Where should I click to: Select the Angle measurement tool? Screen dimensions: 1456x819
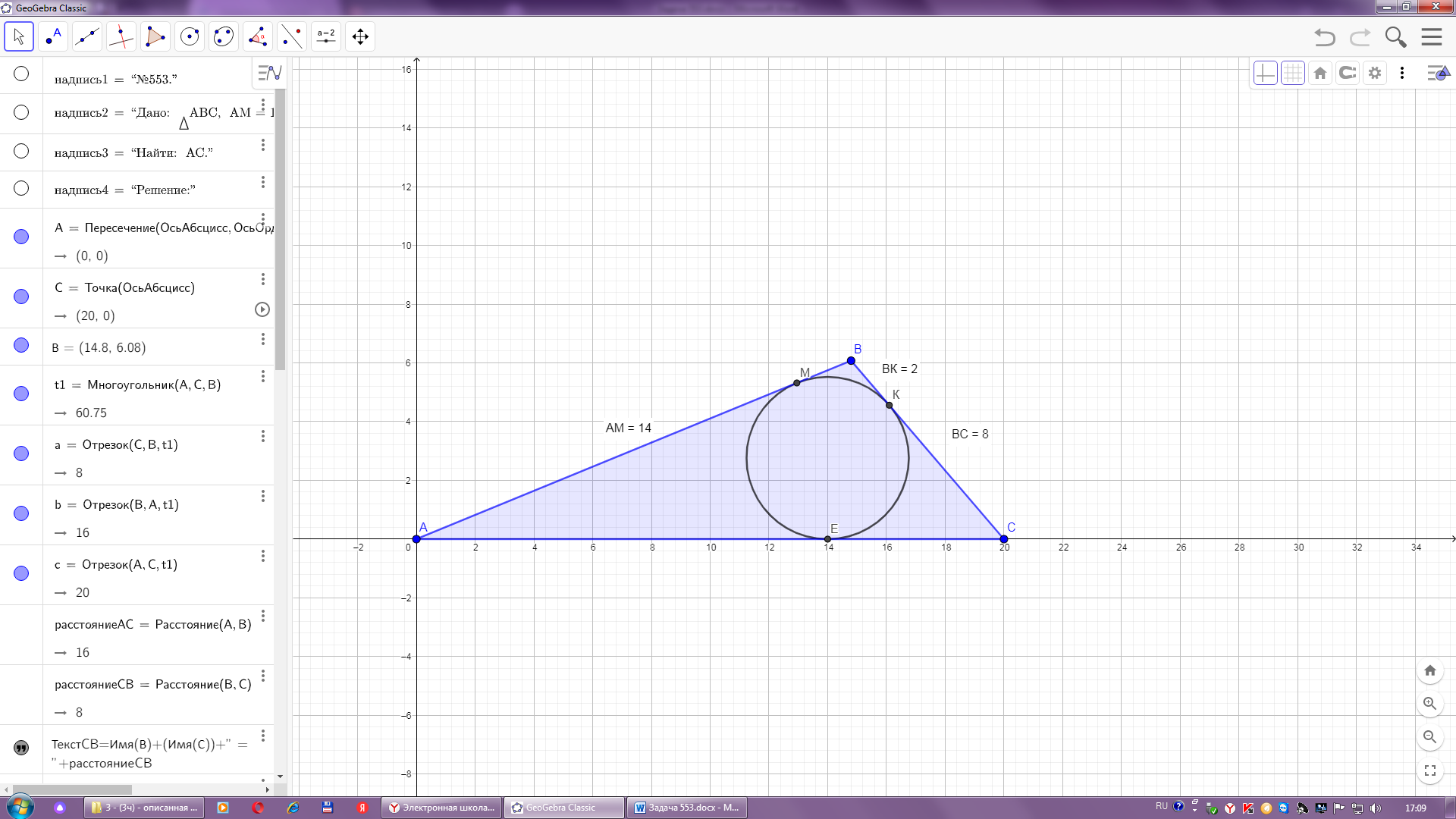point(258,36)
